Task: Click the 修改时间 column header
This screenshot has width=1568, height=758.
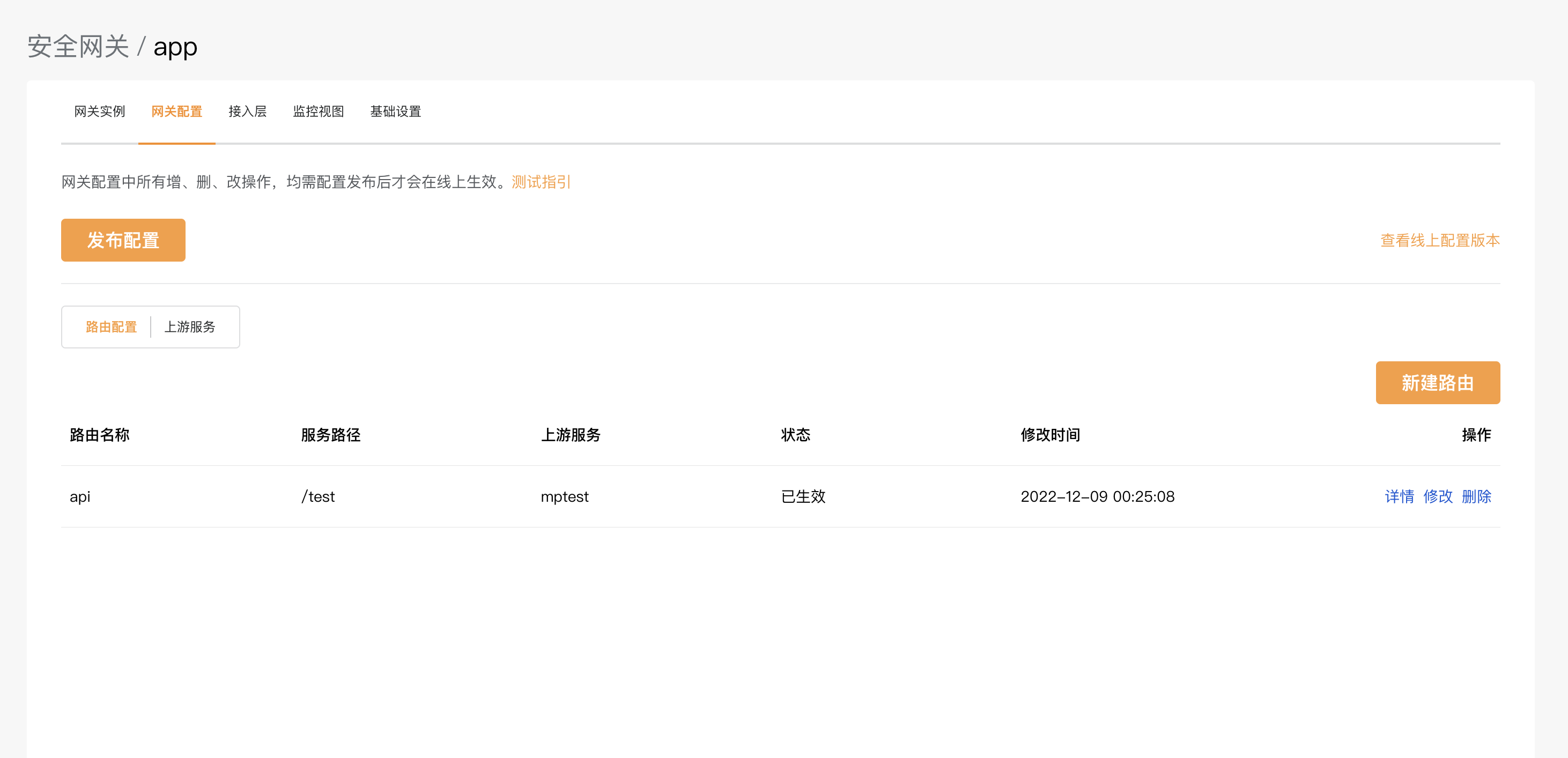Action: (x=1050, y=435)
